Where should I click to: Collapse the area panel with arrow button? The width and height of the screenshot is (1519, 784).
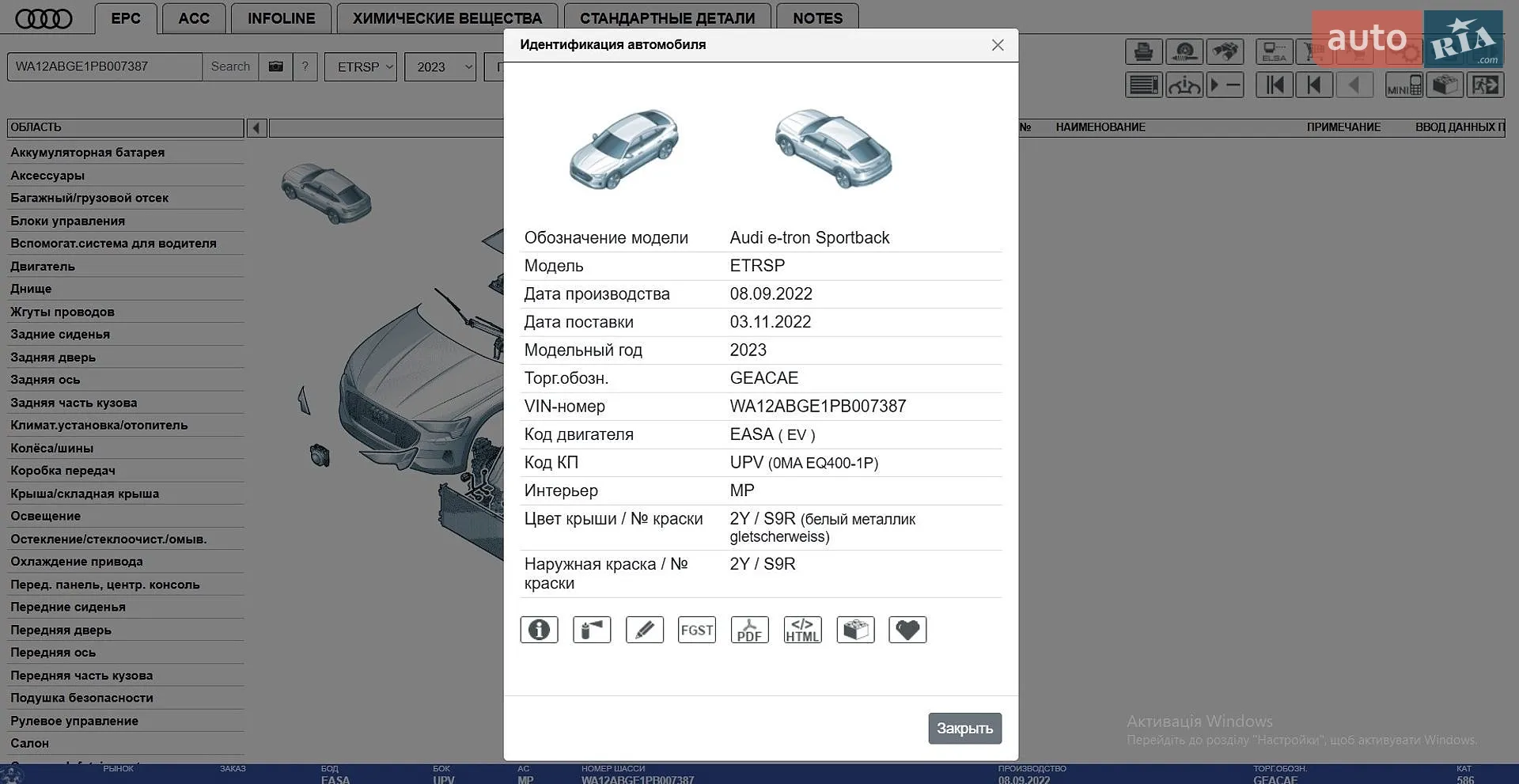(256, 127)
